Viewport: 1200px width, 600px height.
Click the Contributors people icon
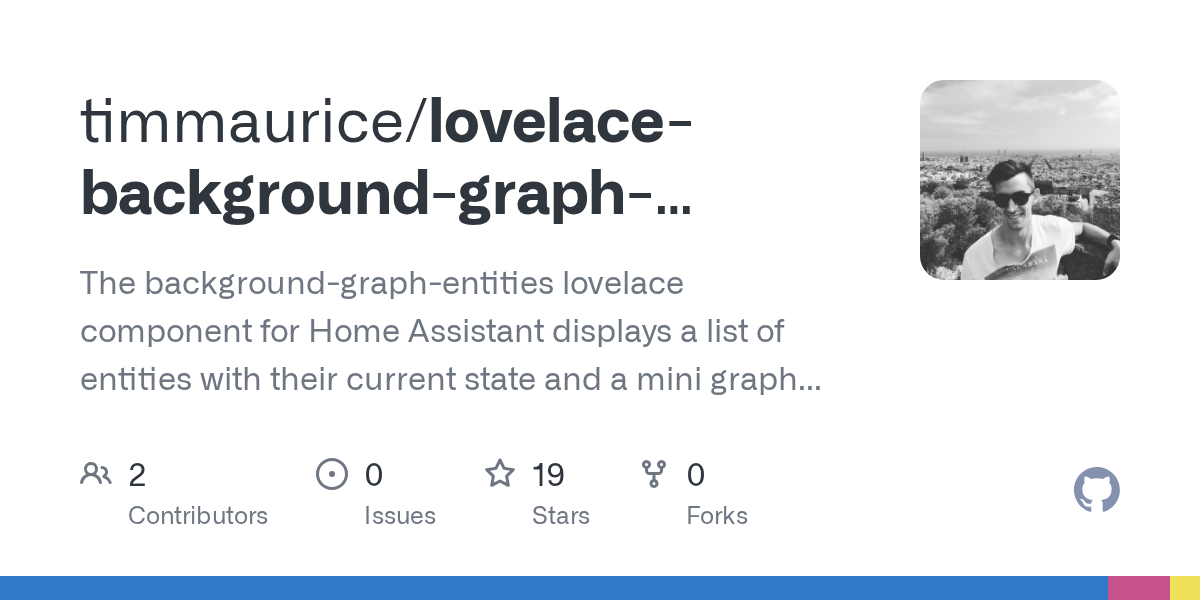(96, 474)
